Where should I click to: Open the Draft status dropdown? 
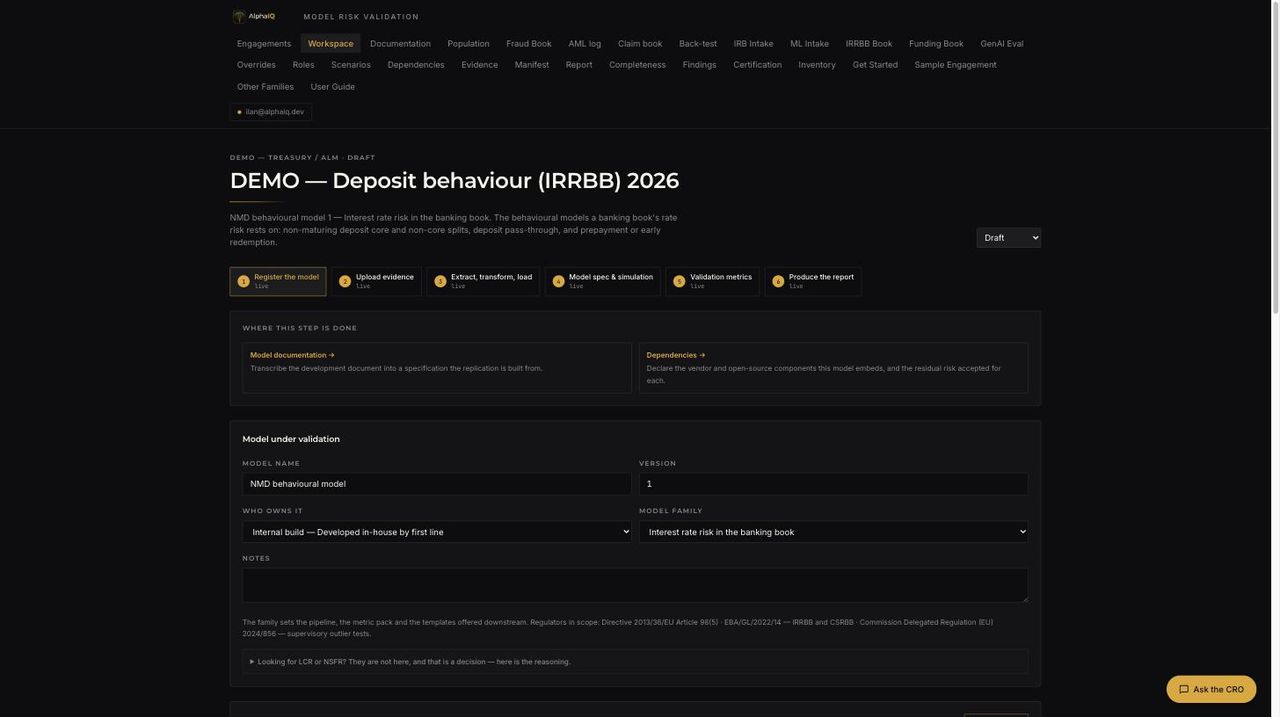tap(1009, 238)
